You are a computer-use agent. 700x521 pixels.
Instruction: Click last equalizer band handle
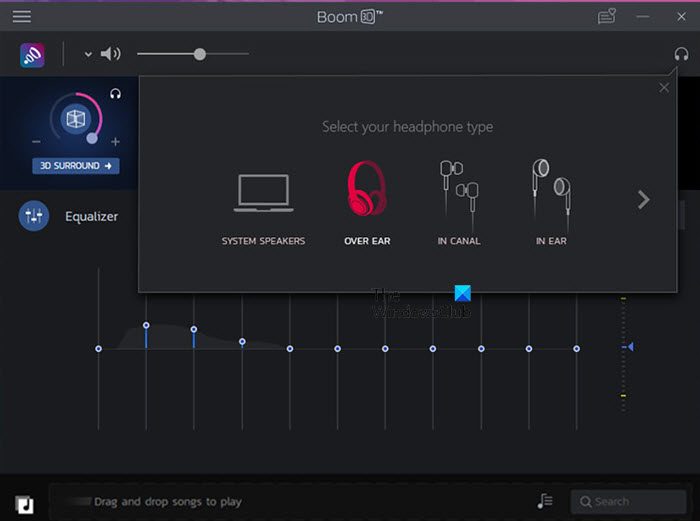pos(576,349)
